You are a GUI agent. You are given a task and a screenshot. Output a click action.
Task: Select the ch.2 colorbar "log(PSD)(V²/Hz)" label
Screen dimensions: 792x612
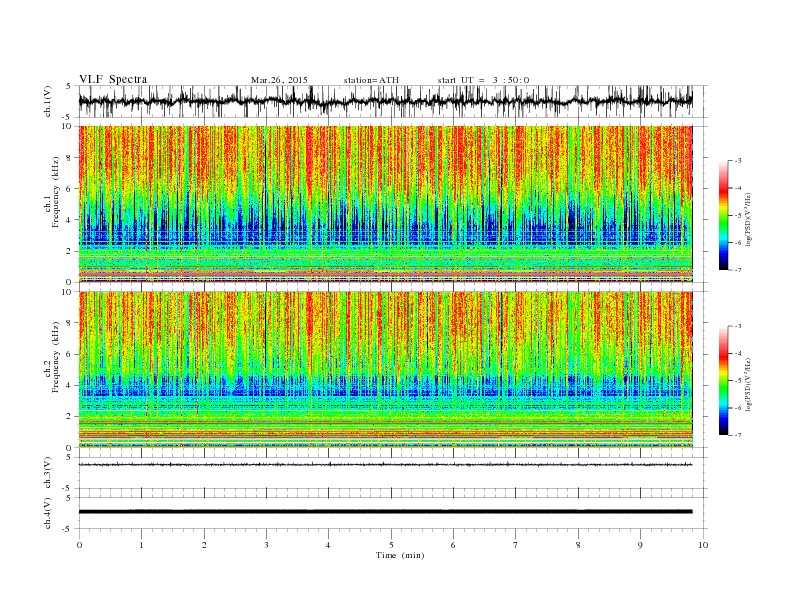[x=748, y=385]
